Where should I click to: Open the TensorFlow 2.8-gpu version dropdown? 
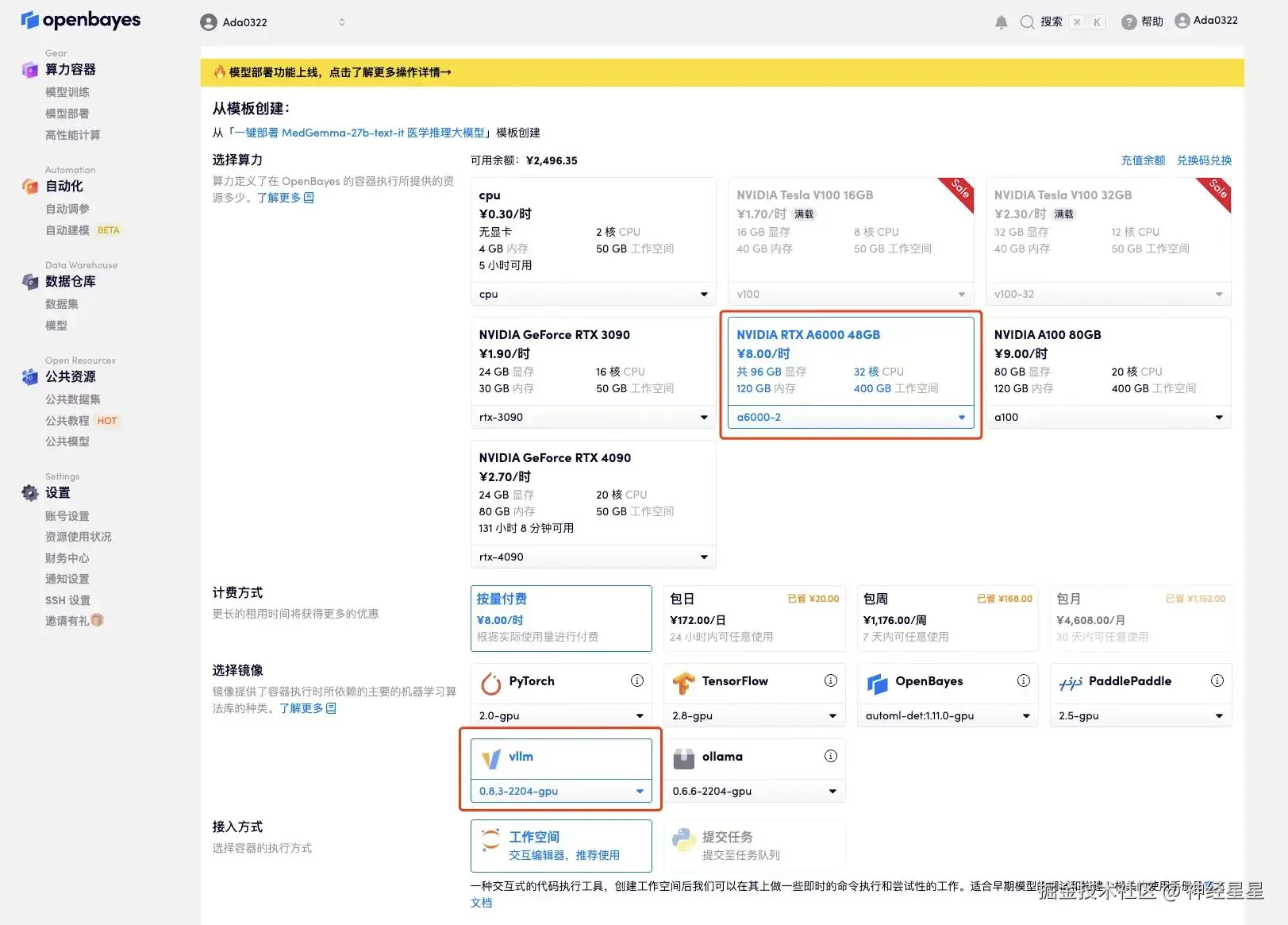coord(755,716)
